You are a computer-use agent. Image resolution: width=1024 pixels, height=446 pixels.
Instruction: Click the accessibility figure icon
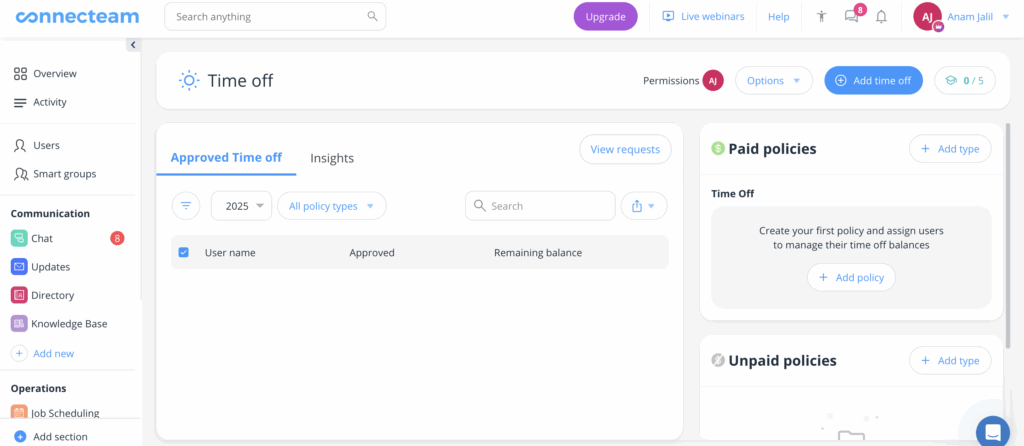[822, 17]
